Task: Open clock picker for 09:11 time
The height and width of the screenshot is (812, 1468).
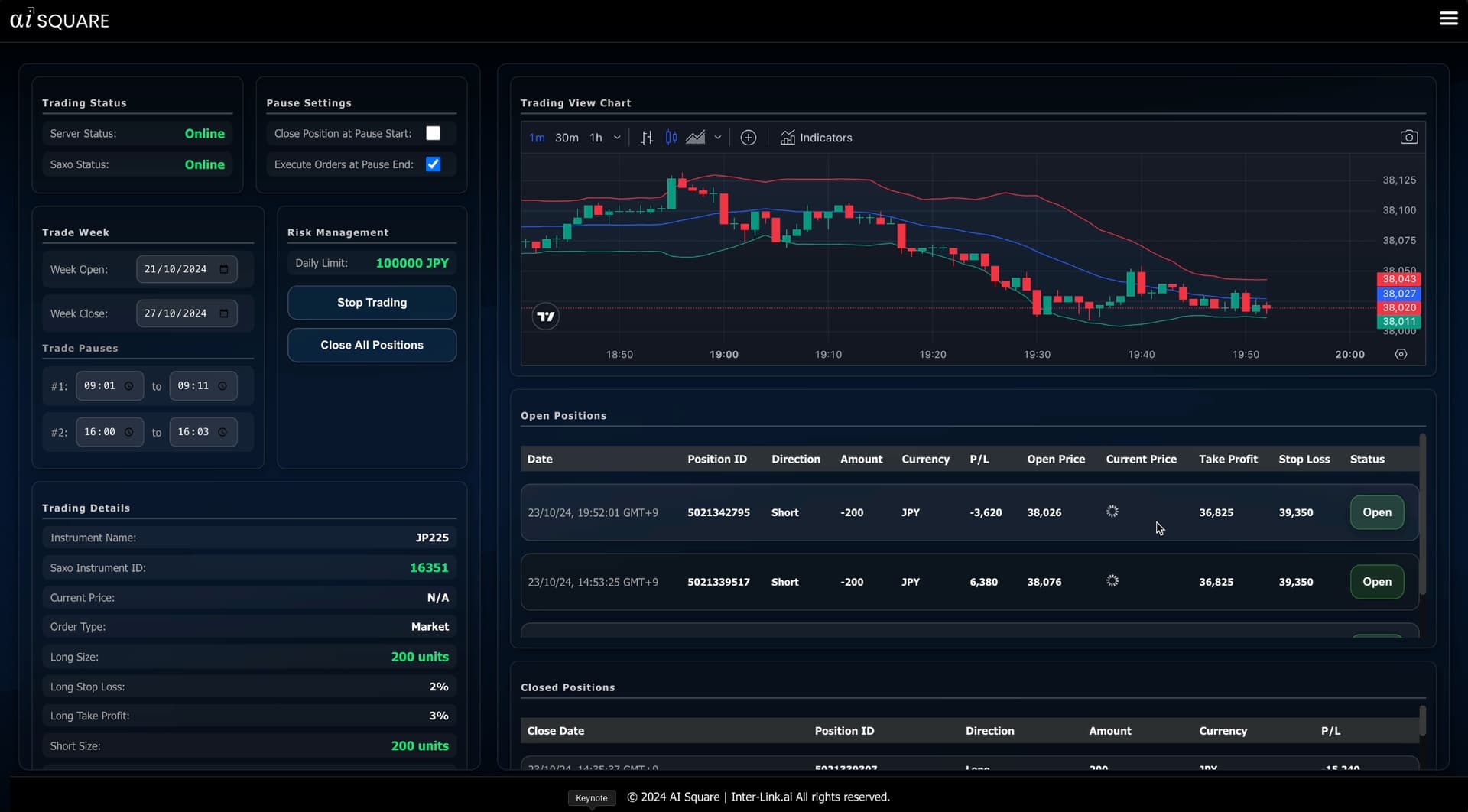Action: (x=223, y=386)
